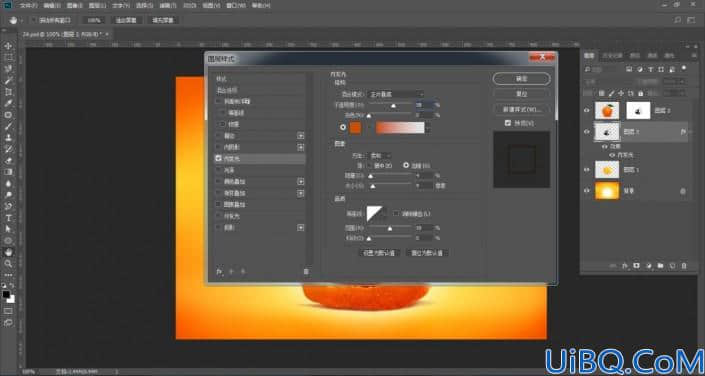Click the New Style button

[522, 109]
